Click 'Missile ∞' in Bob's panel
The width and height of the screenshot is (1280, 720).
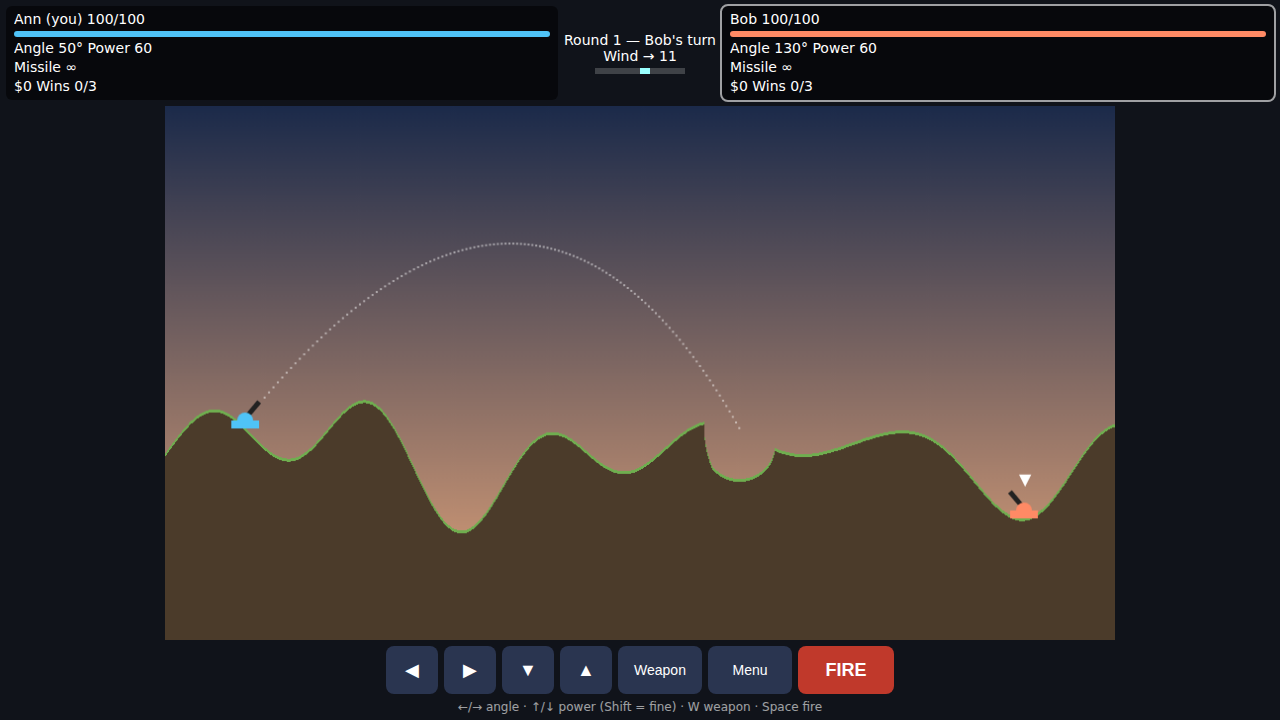(761, 67)
